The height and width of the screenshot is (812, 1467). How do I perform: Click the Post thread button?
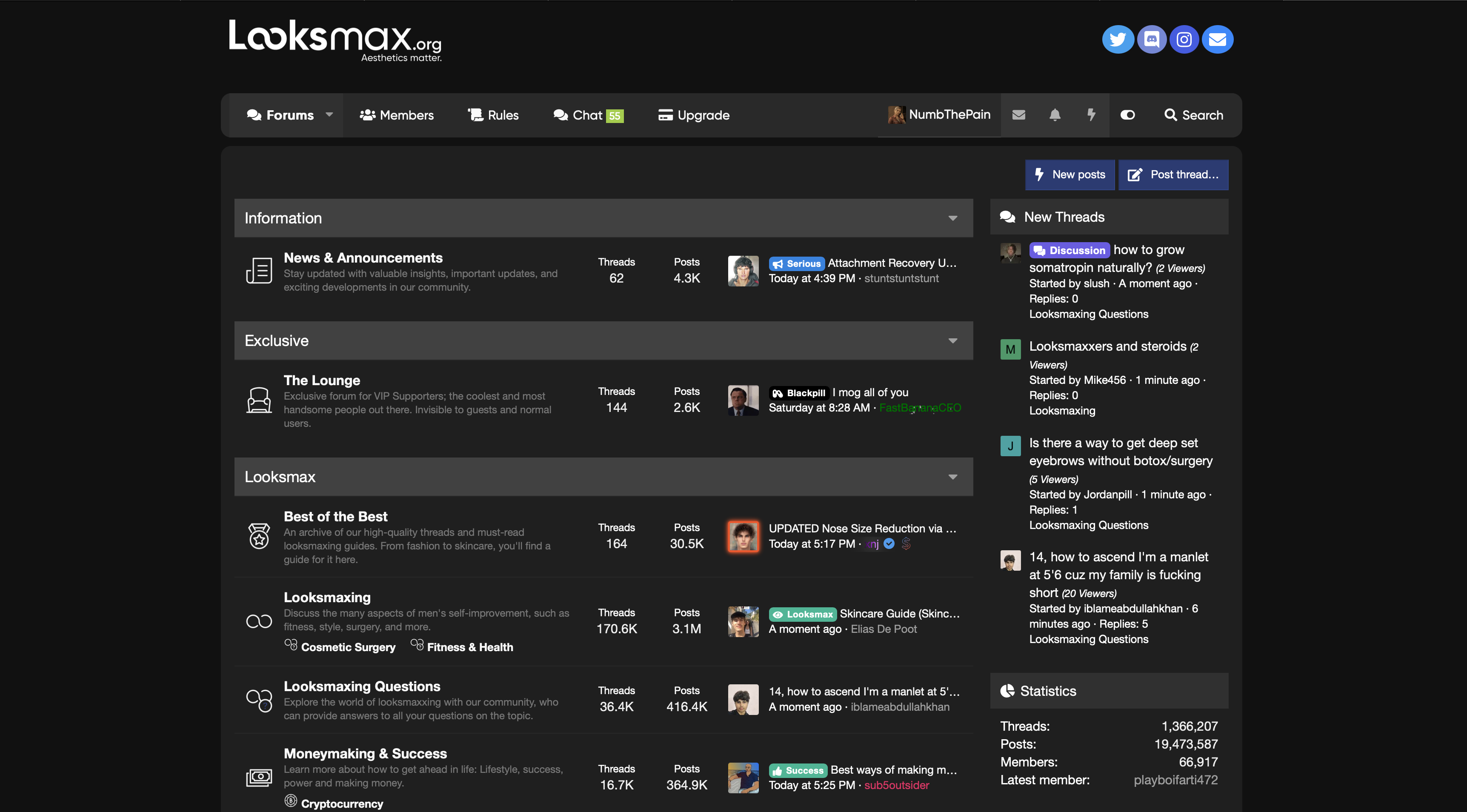point(1173,175)
